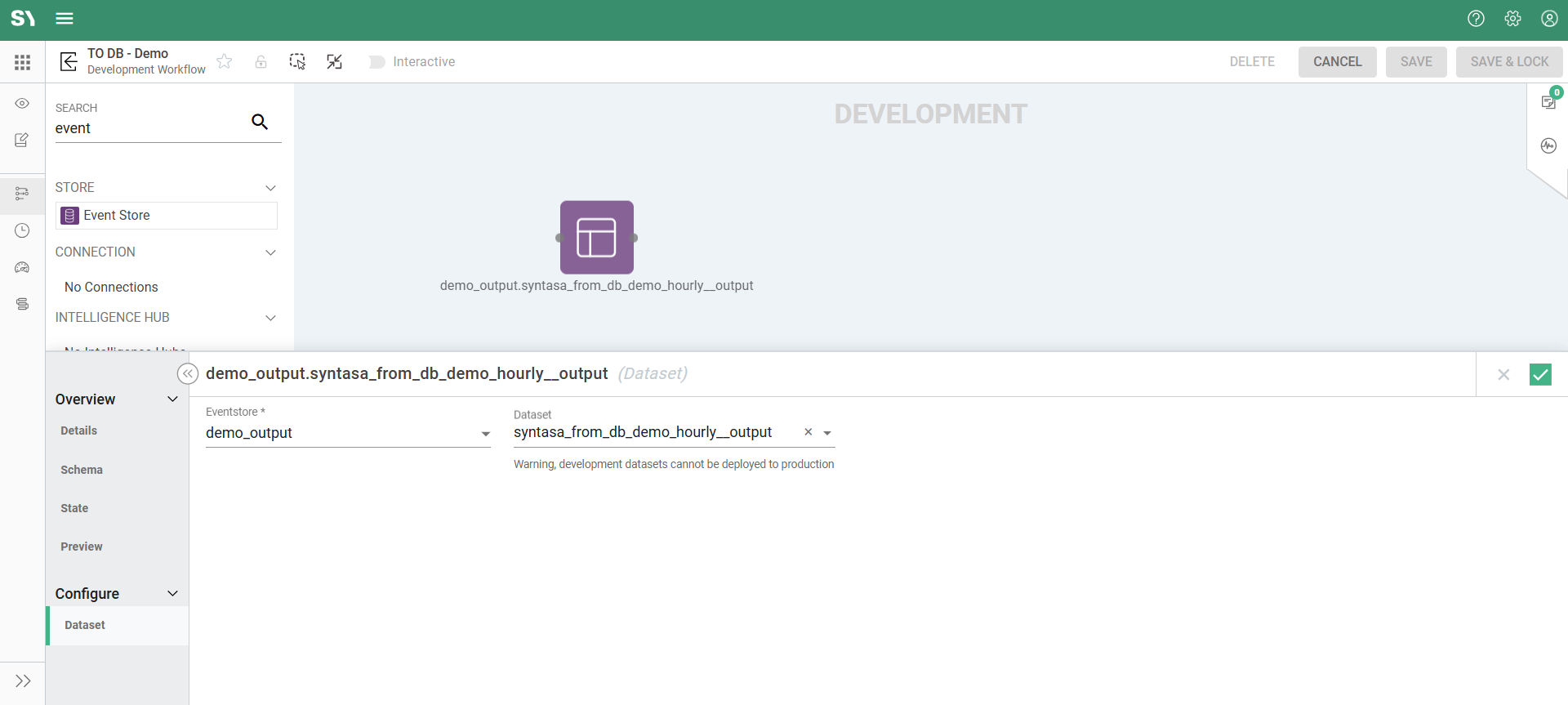The height and width of the screenshot is (705, 1568).
Task: Toggle the Interactive switch
Action: point(376,62)
